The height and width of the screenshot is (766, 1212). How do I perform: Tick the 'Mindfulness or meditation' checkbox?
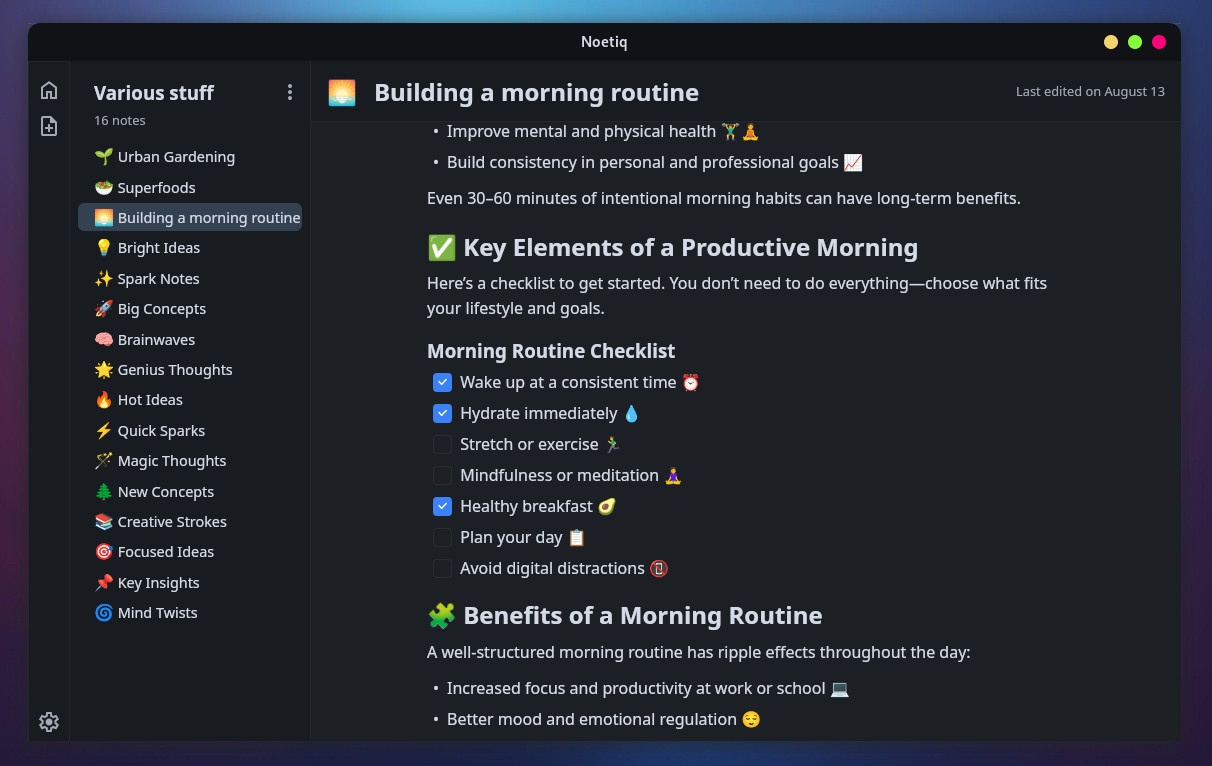tap(442, 475)
